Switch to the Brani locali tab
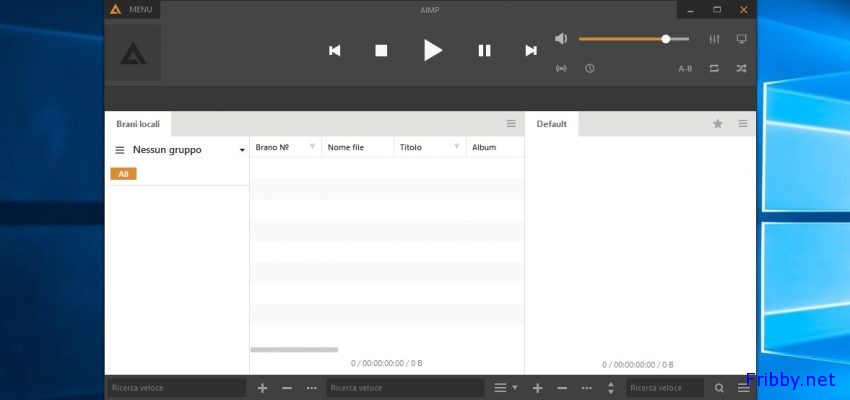 click(138, 124)
